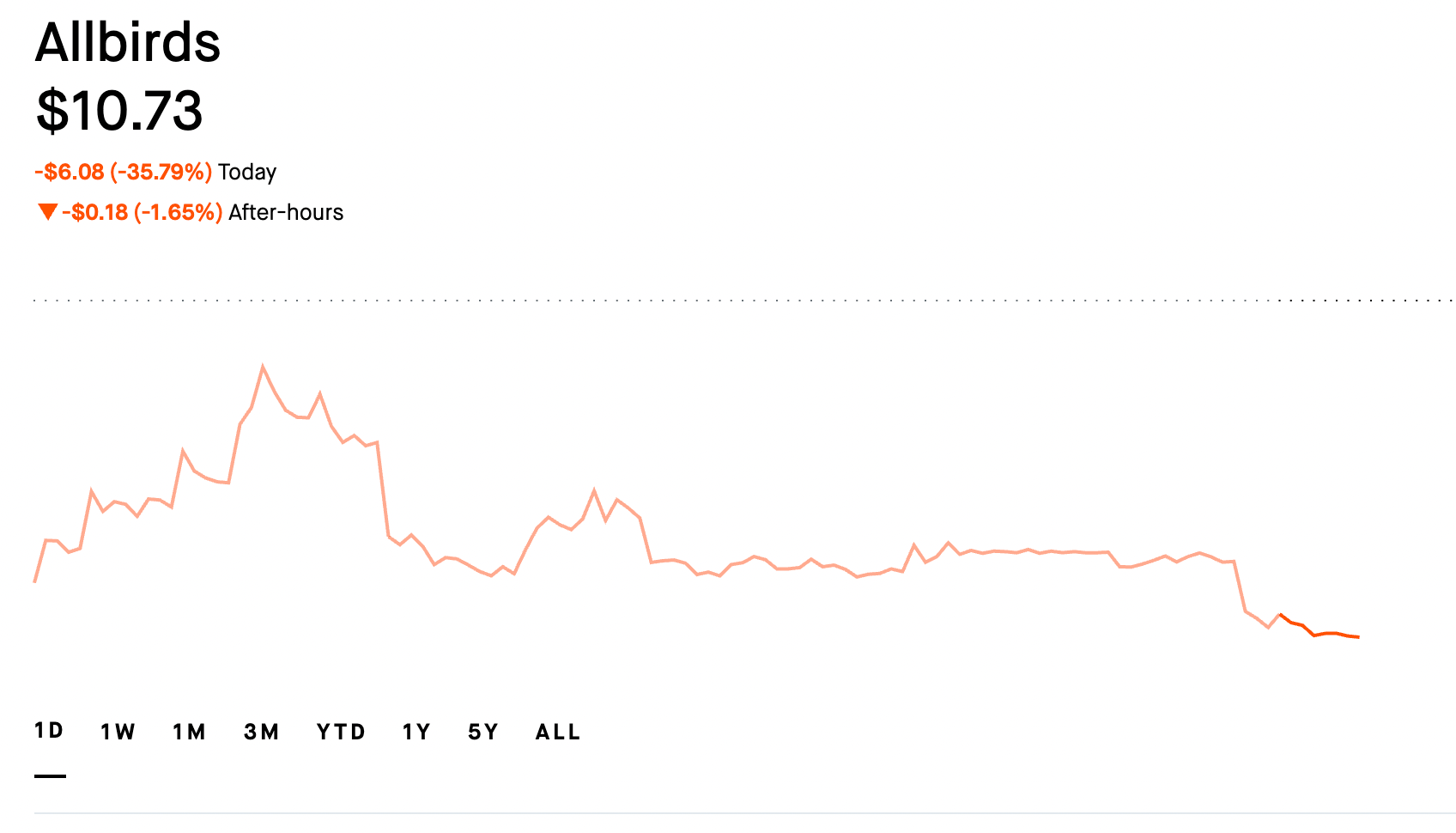Click the "After-hours" label
Screen dimensions: 1456x833
pyautogui.click(x=286, y=212)
